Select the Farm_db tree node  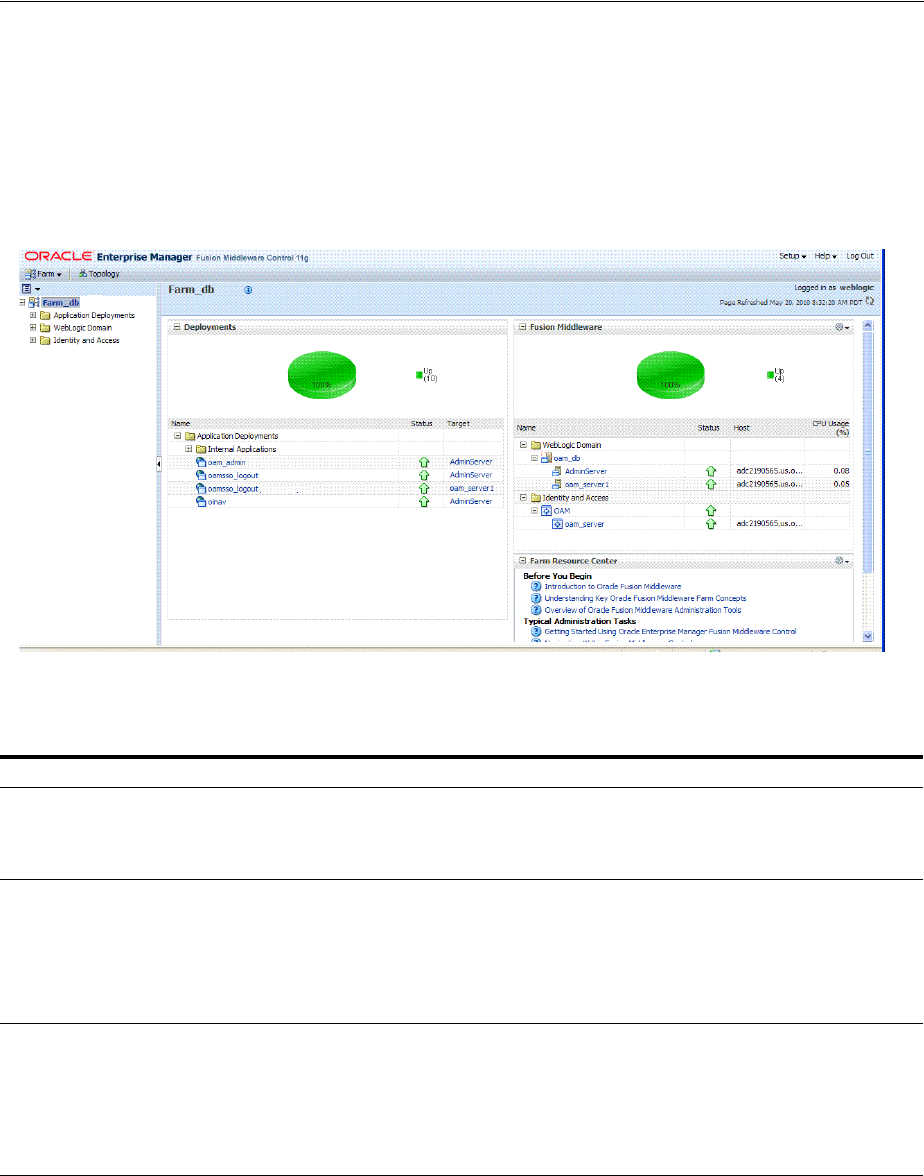pyautogui.click(x=61, y=303)
